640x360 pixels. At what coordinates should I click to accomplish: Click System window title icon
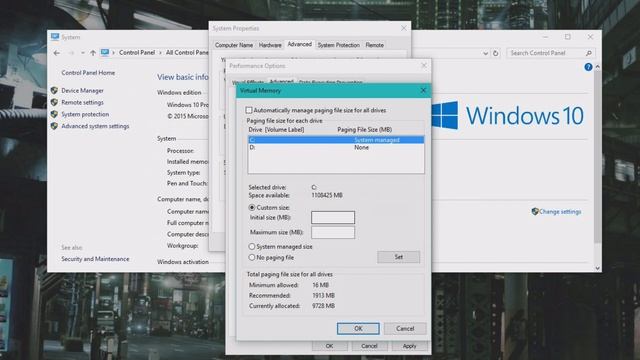55,37
